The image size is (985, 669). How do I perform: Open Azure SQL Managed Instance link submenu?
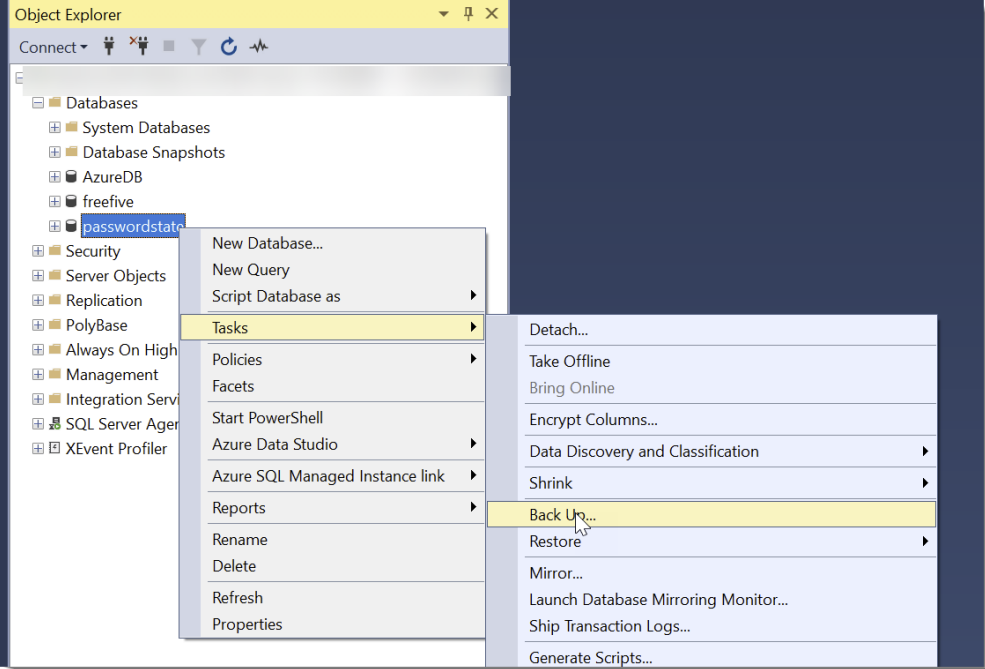click(x=332, y=476)
